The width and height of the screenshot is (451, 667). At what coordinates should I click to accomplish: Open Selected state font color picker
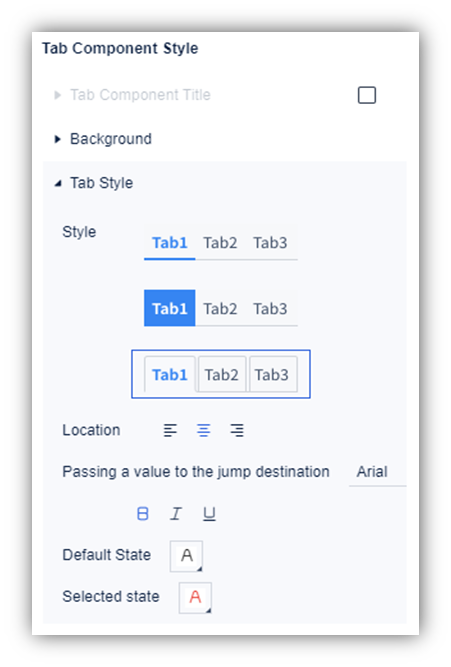click(195, 598)
